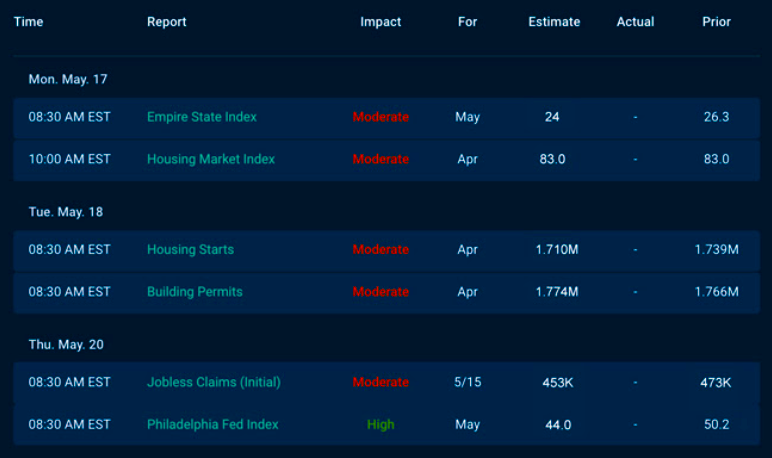Open the Empire State Index report

pos(201,117)
